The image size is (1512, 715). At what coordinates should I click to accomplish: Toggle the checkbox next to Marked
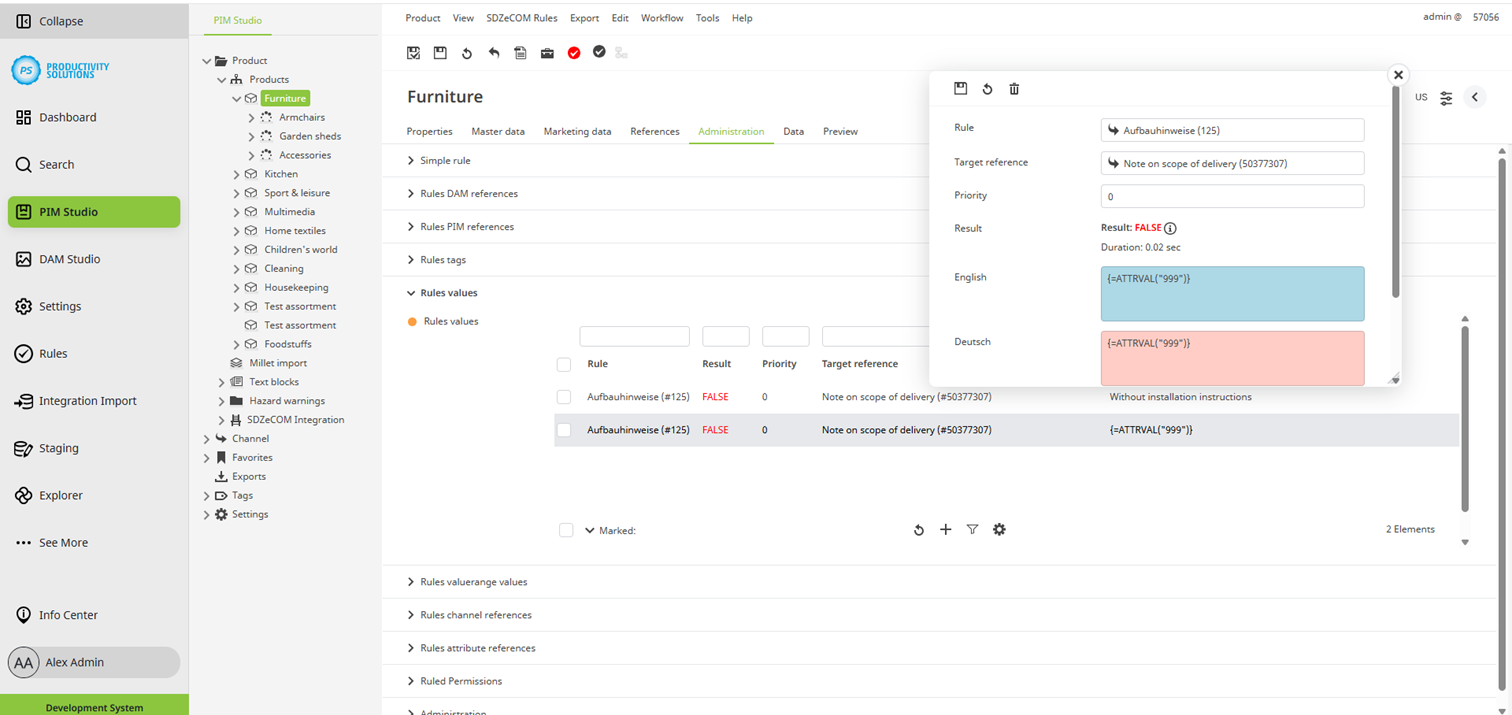(566, 530)
